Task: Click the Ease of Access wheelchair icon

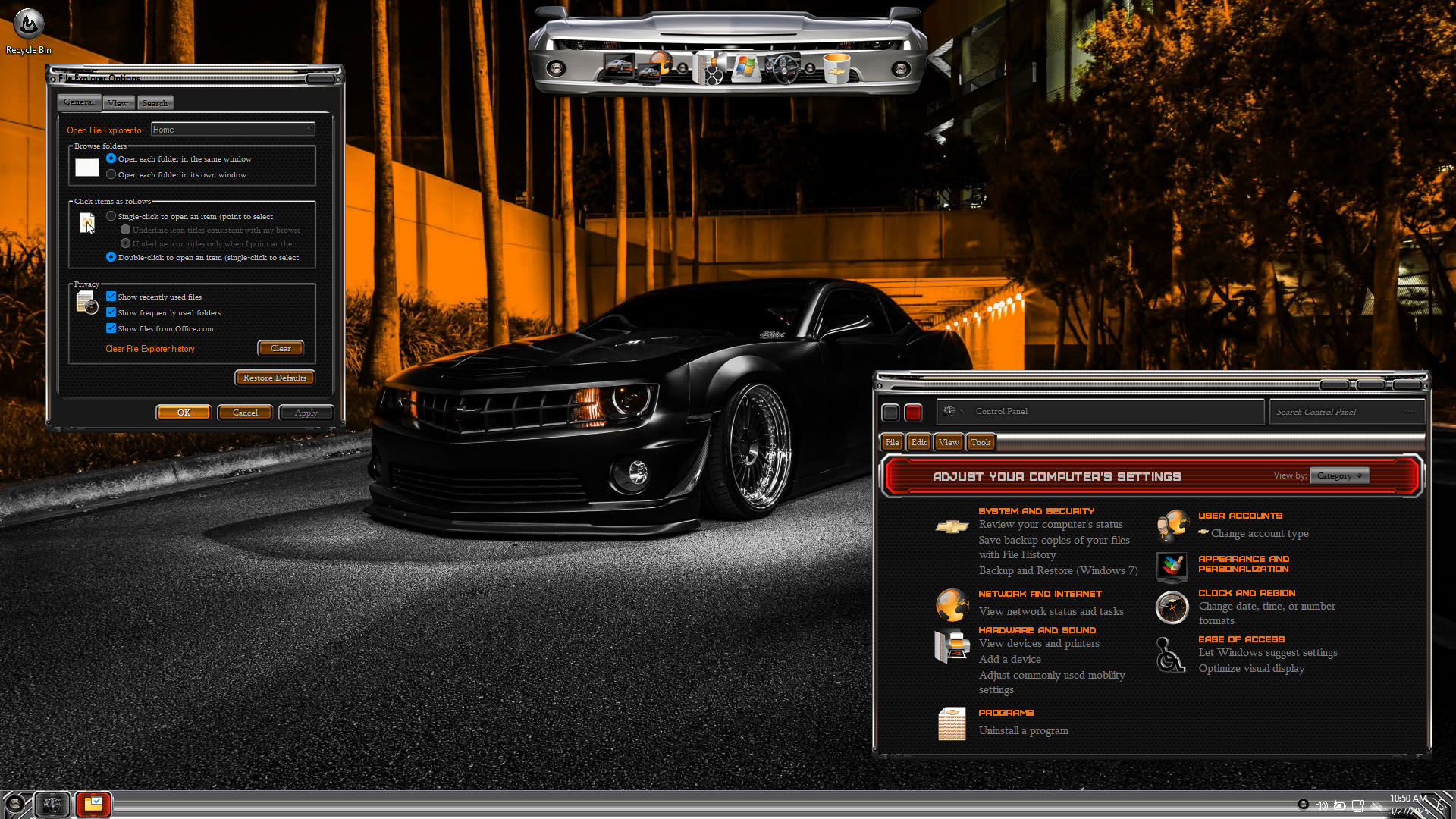Action: point(1171,654)
